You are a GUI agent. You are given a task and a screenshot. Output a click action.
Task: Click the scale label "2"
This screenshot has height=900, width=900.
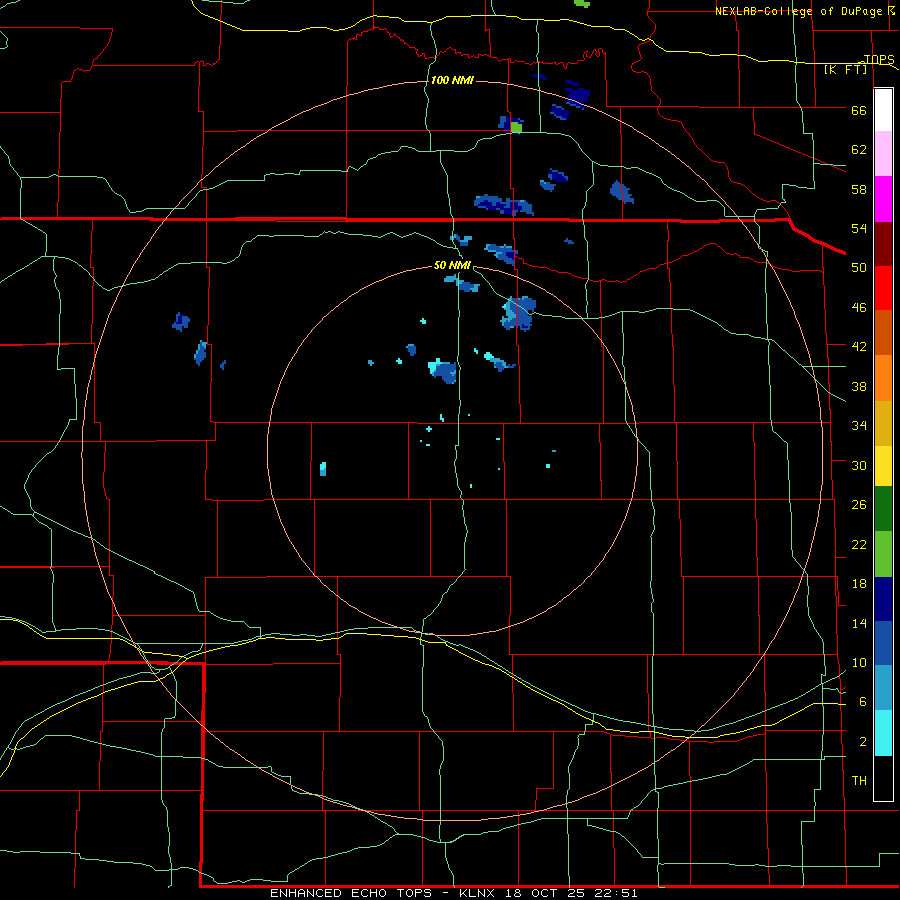(x=863, y=741)
